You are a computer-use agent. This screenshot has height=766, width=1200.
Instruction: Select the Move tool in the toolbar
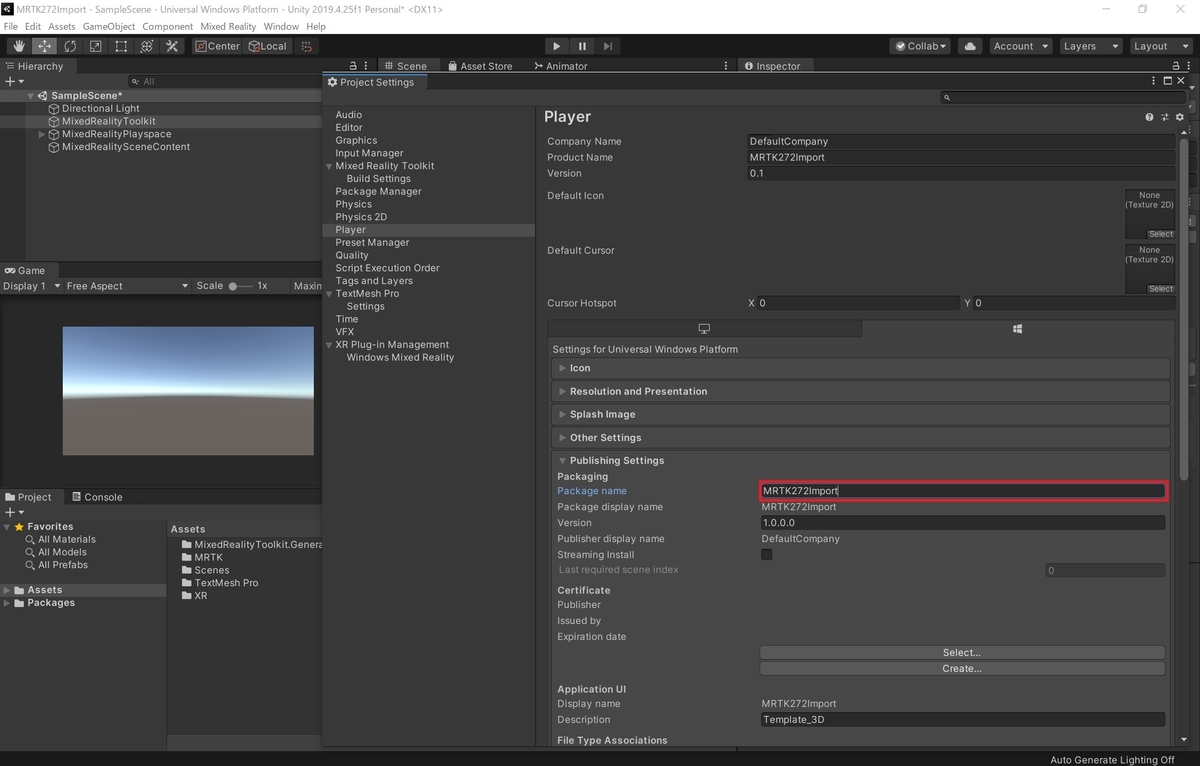coord(45,46)
